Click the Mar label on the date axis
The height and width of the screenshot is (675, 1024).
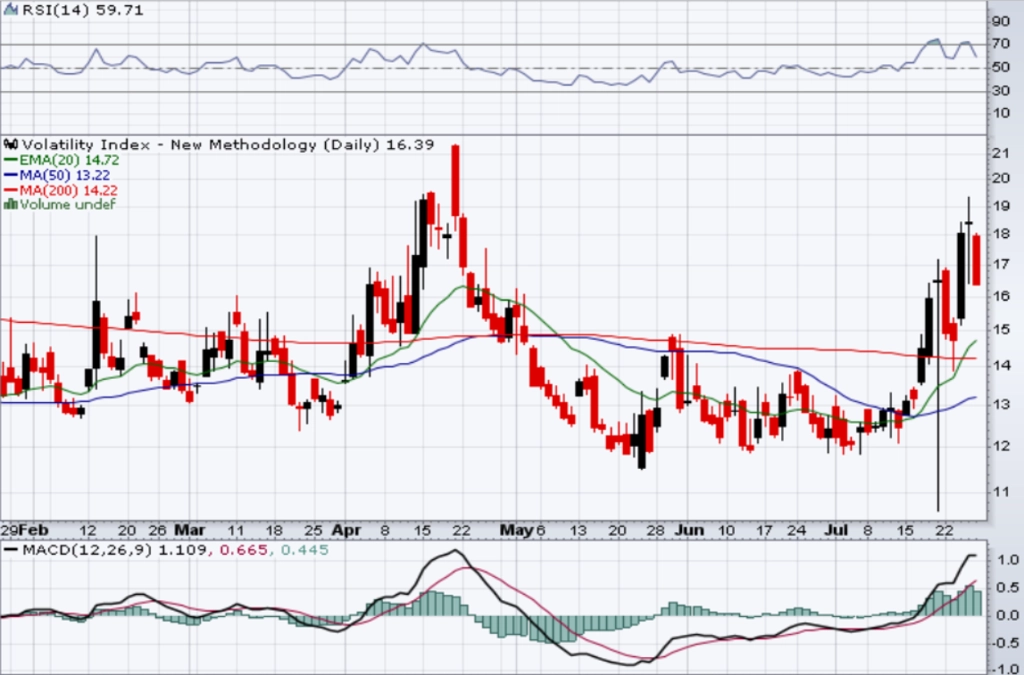click(190, 530)
